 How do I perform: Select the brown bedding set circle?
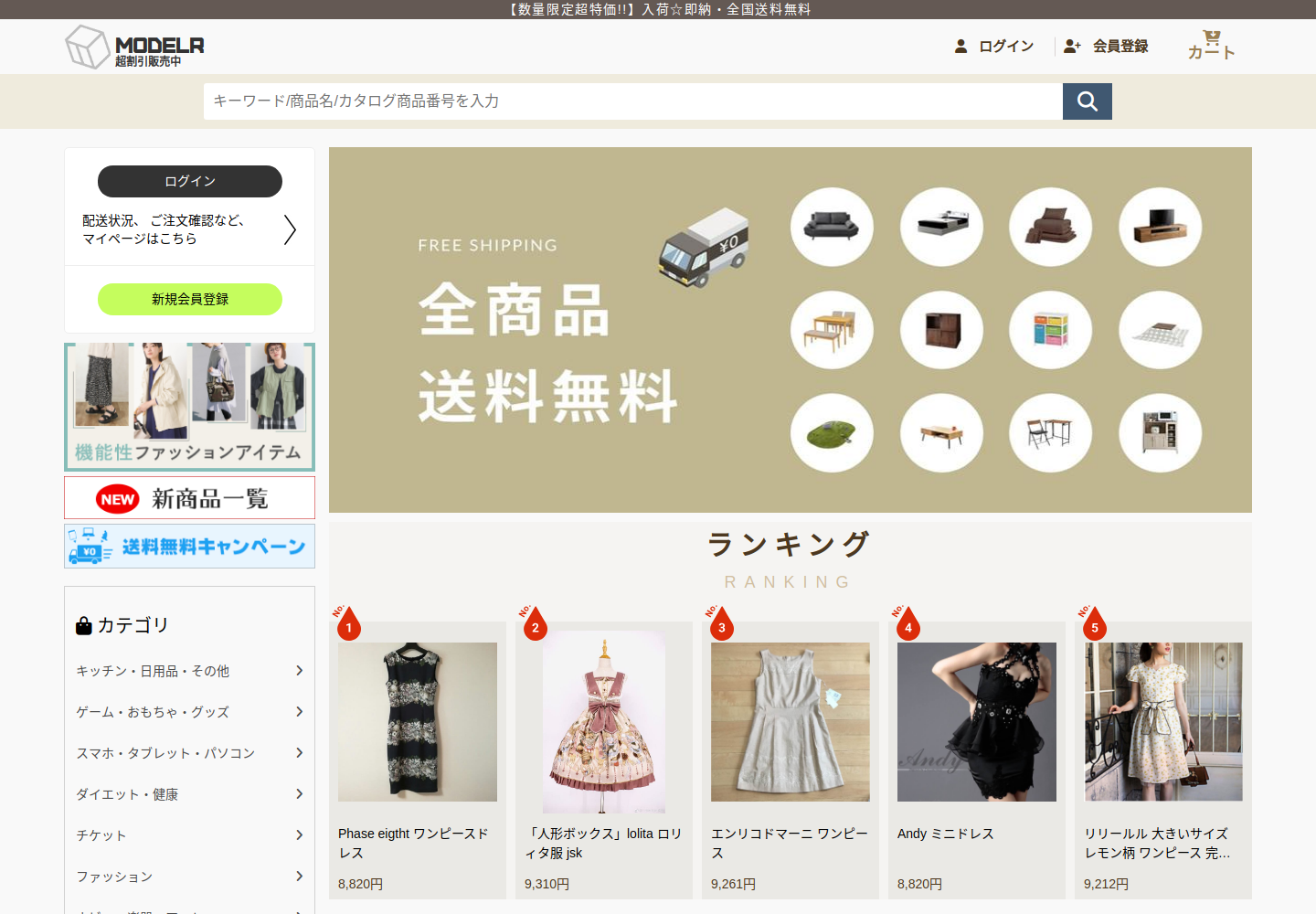pyautogui.click(x=1050, y=227)
